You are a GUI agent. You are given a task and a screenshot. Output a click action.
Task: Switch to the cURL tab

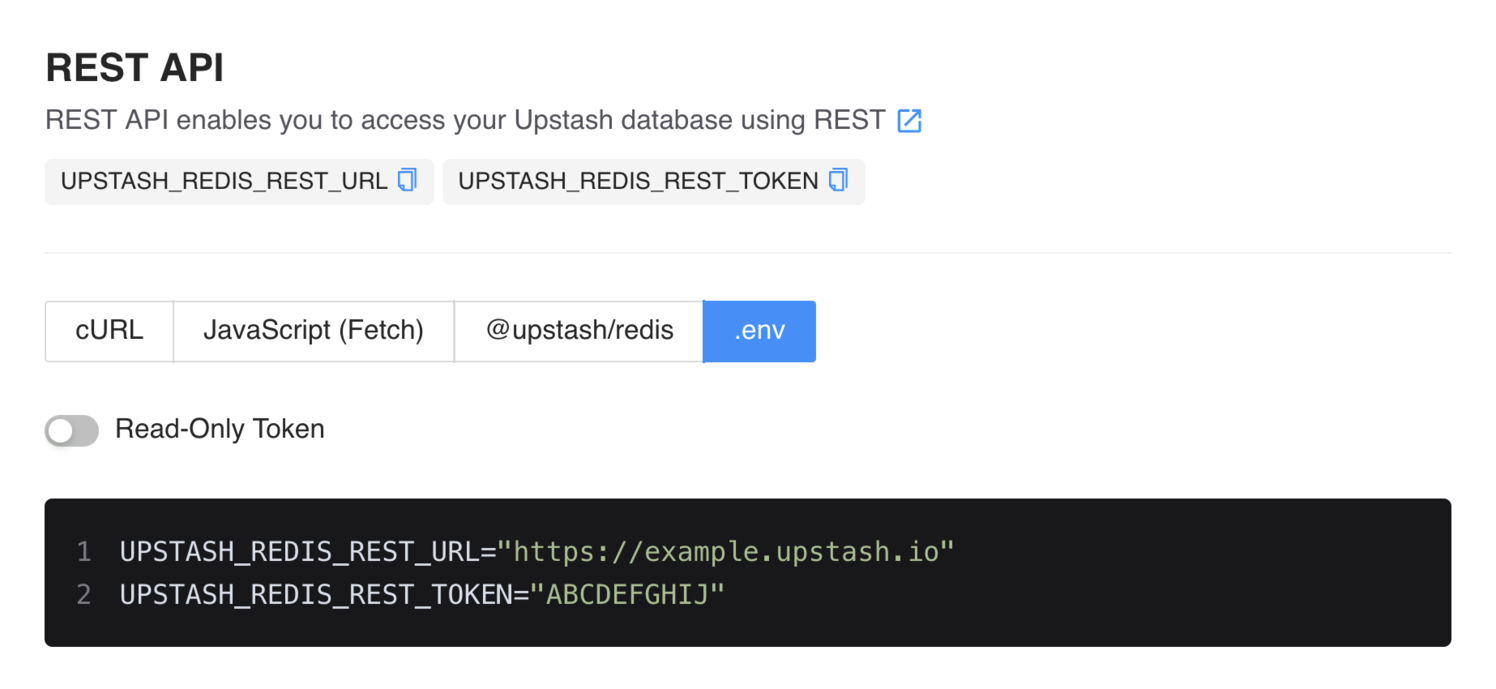[108, 331]
